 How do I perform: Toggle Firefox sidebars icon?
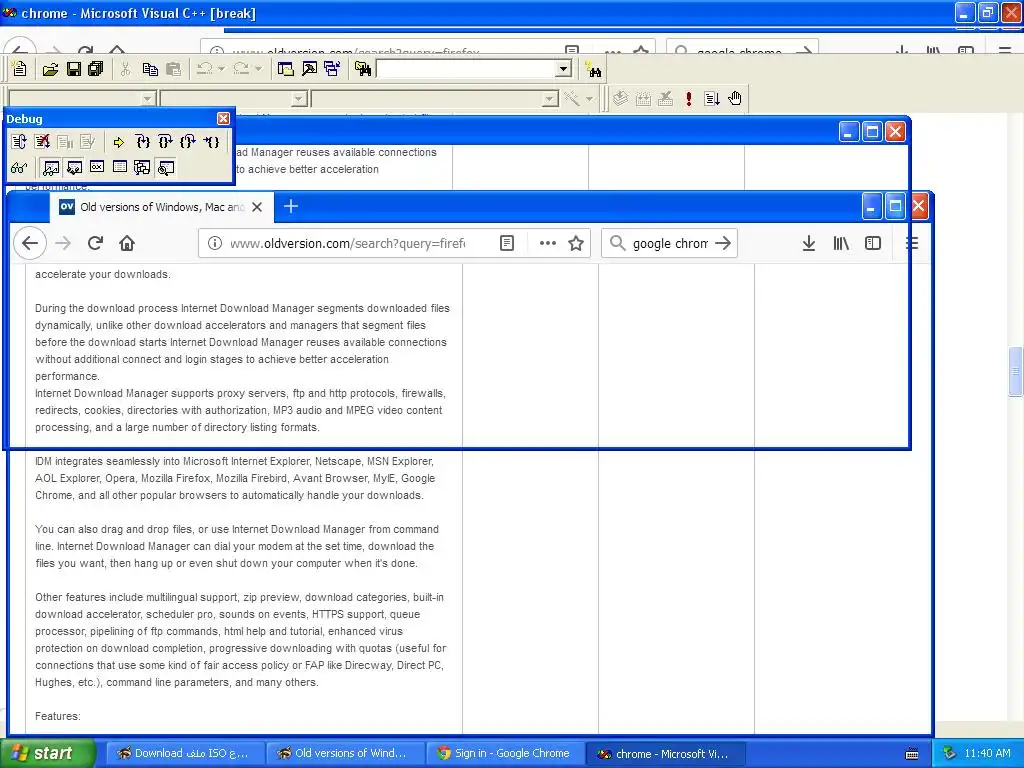tap(872, 244)
